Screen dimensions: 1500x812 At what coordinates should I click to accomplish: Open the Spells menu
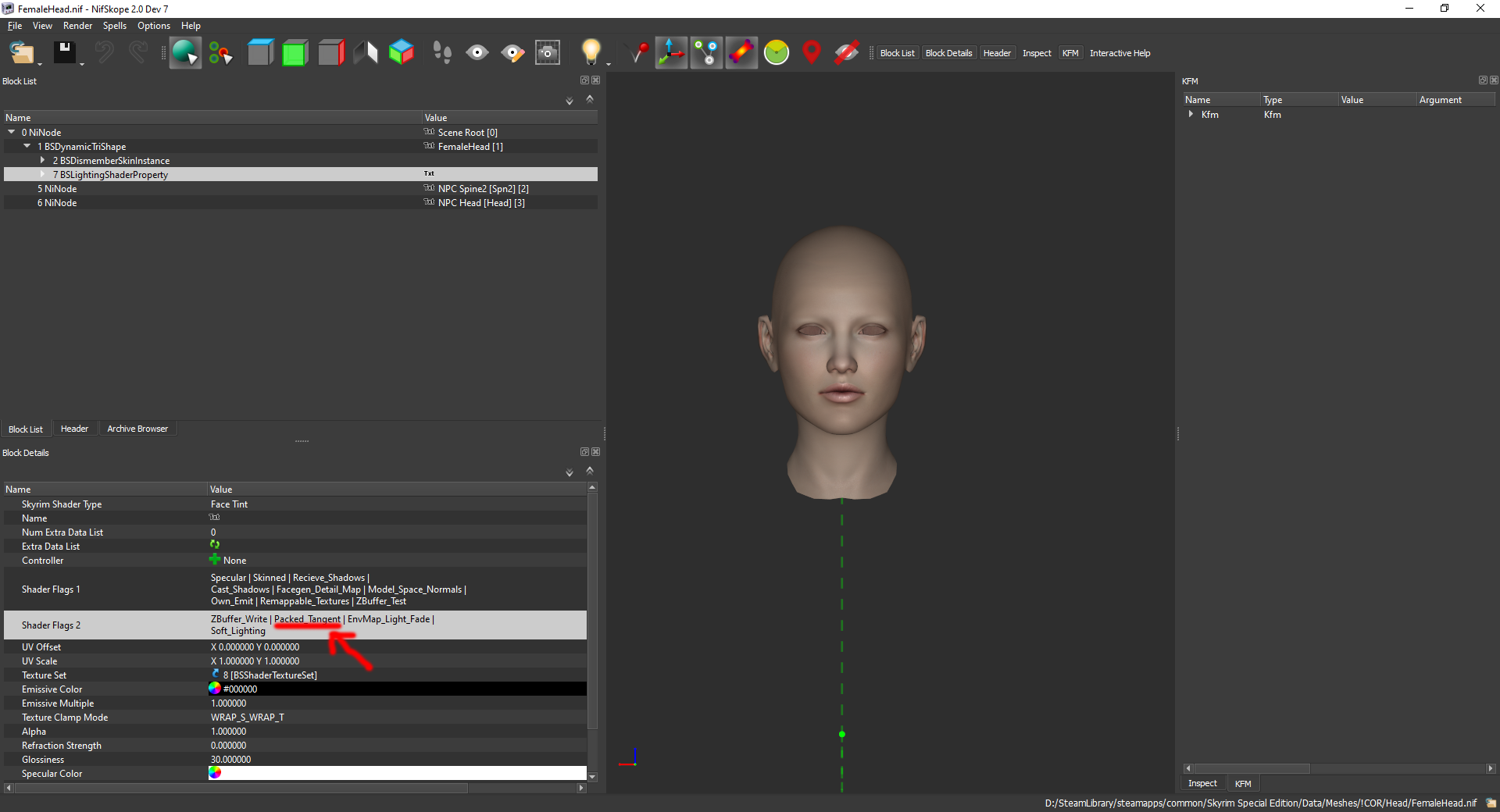click(x=114, y=26)
